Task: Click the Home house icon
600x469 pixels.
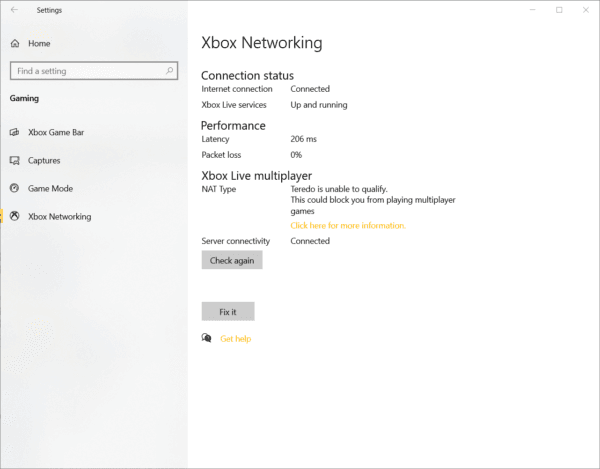Action: tap(15, 44)
